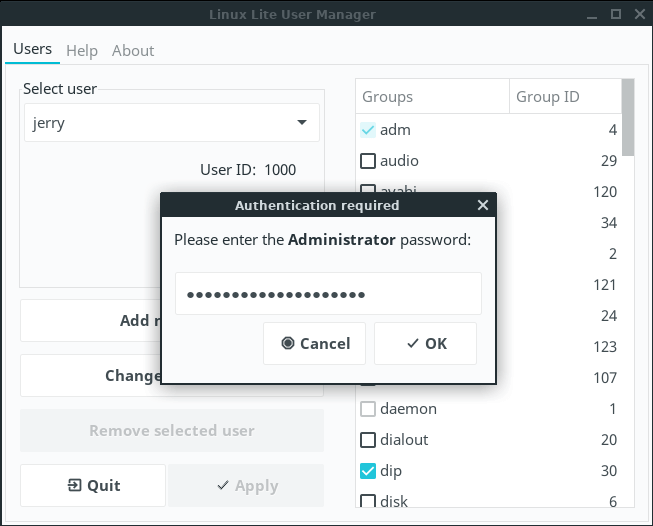653x526 pixels.
Task: Click the Administrator password field
Action: [x=328, y=294]
